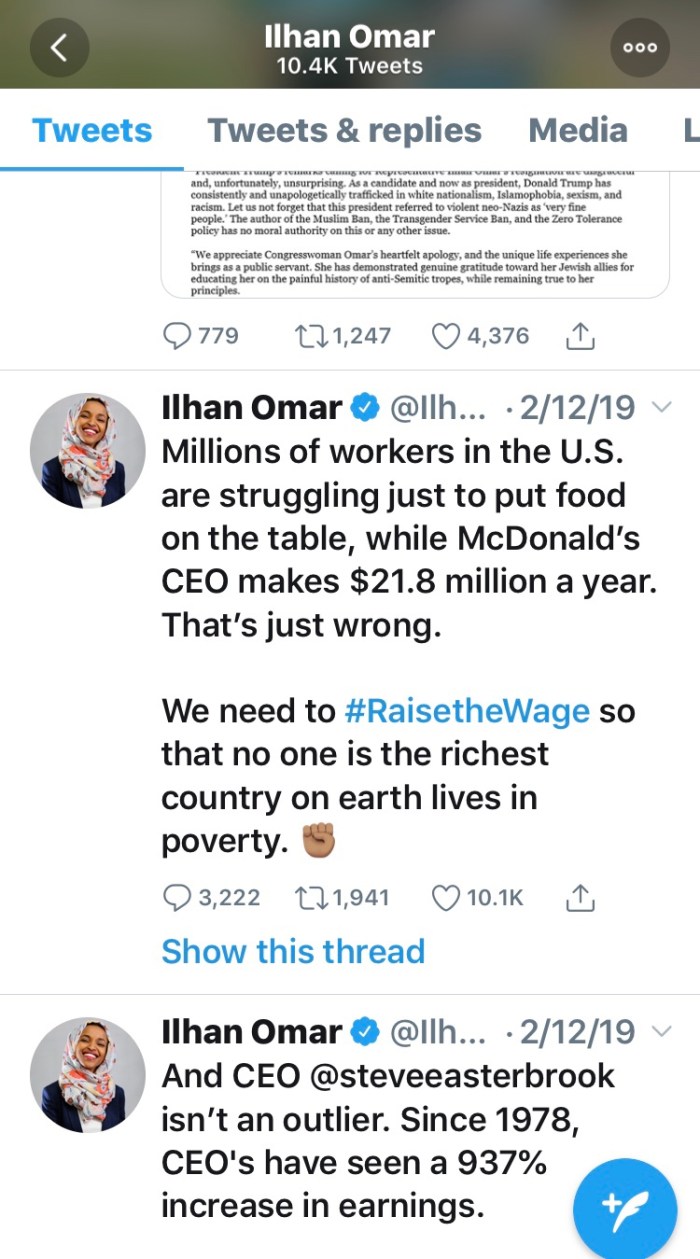This screenshot has height=1259, width=700.
Task: Switch to the Media tab
Action: [x=578, y=130]
